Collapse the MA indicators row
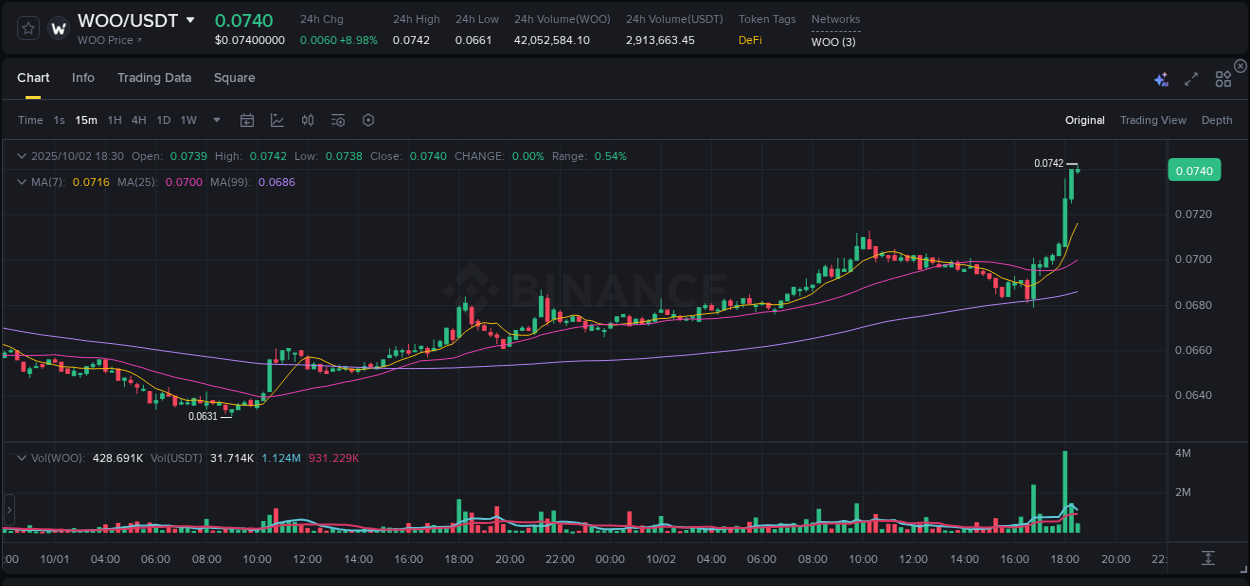Viewport: 1250px width, 586px height. 21,182
